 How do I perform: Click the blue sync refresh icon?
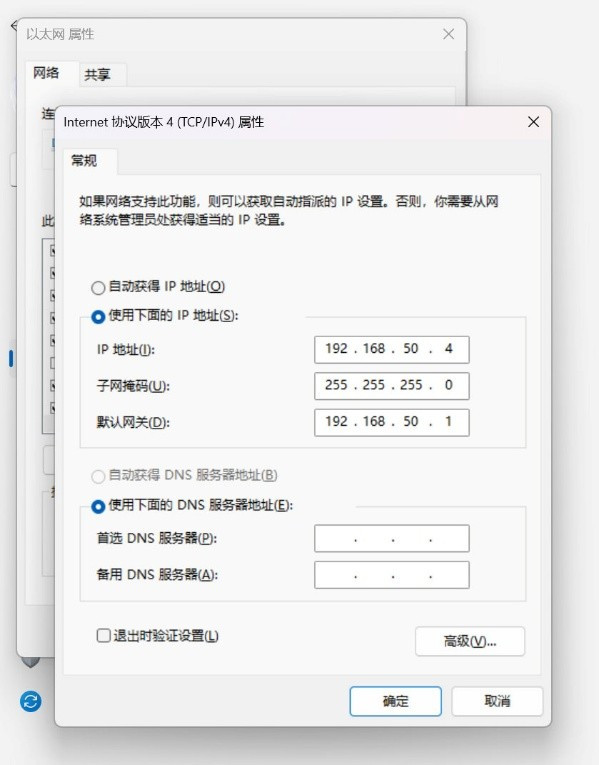pos(30,702)
